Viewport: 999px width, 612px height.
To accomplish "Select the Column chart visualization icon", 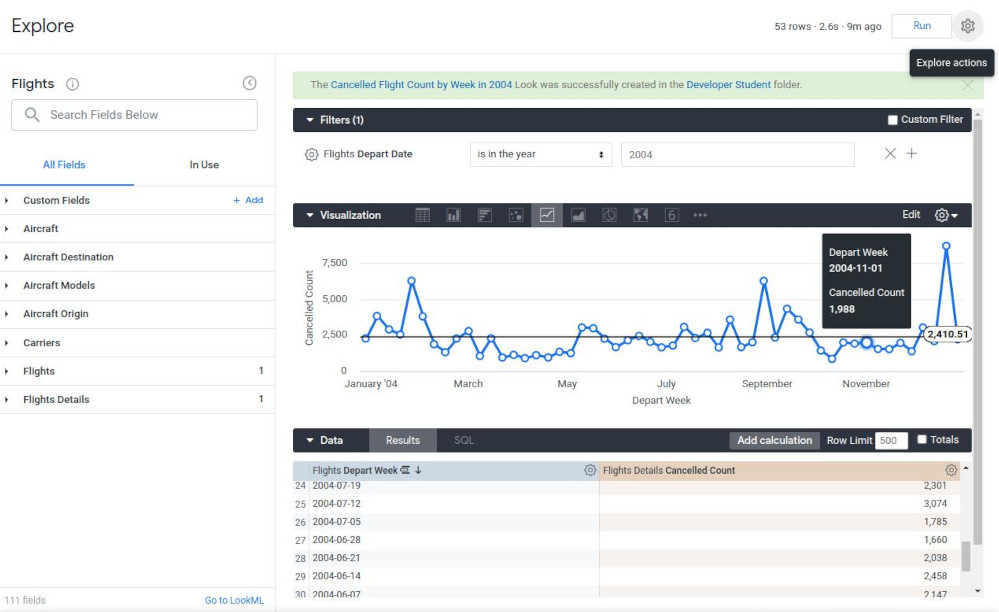I will [x=454, y=215].
